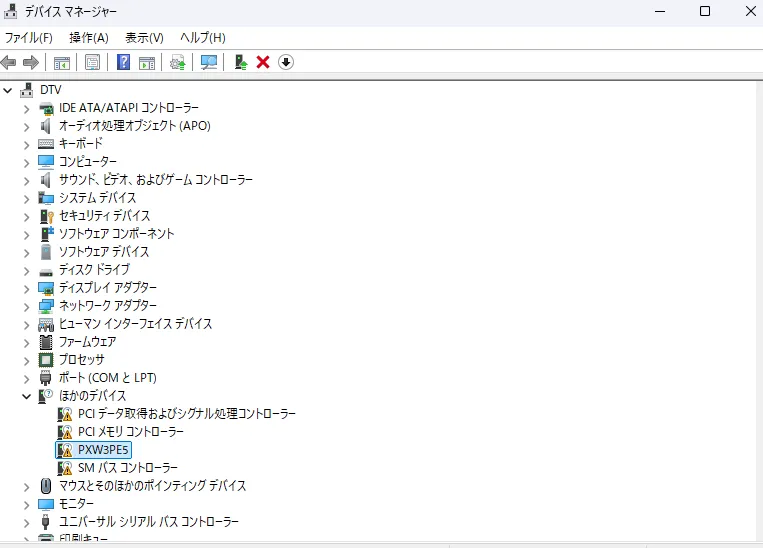Click the red X uninstall device icon

pyautogui.click(x=263, y=62)
